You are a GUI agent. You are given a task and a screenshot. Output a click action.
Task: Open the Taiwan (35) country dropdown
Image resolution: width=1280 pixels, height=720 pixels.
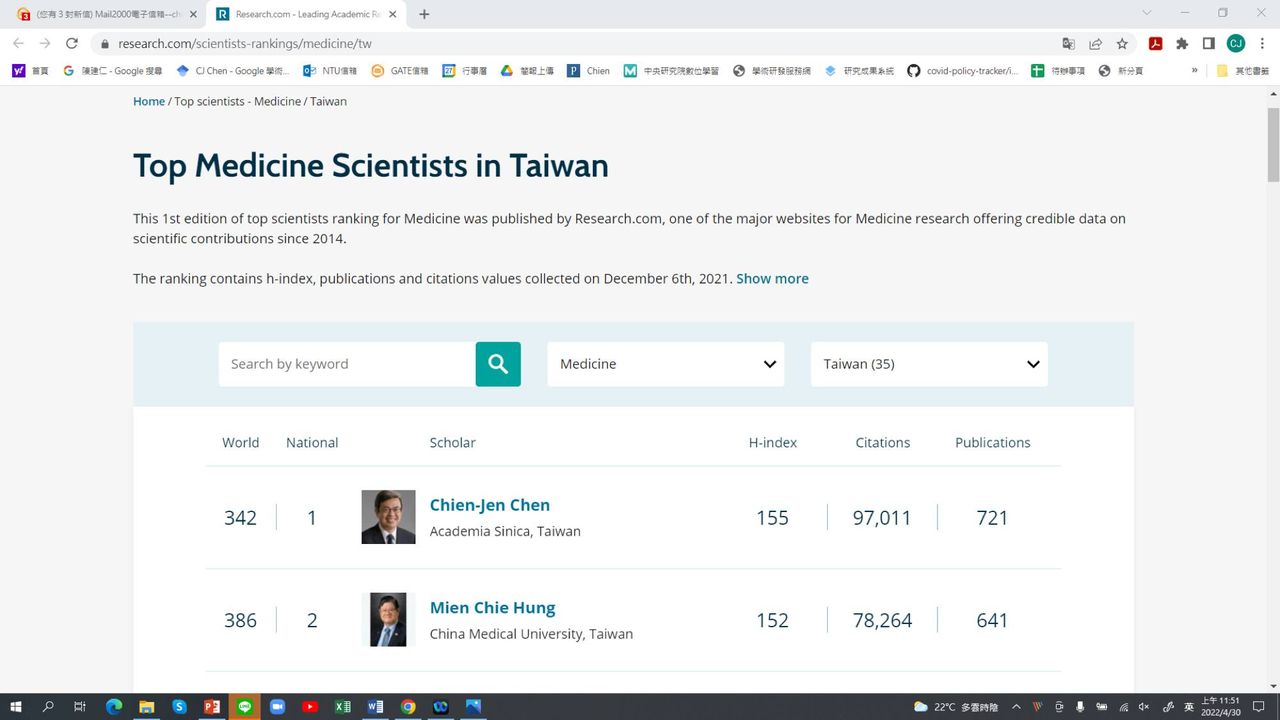[929, 364]
